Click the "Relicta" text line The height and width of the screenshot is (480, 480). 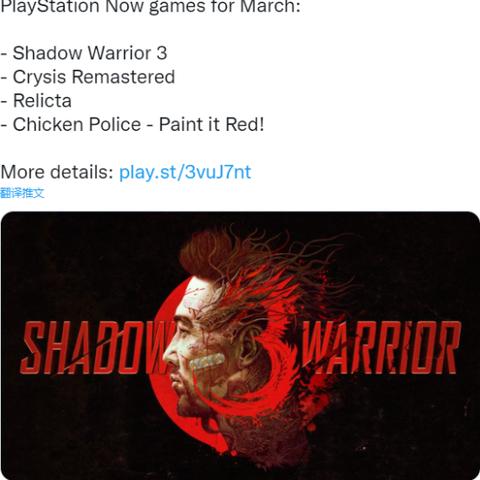(36, 101)
